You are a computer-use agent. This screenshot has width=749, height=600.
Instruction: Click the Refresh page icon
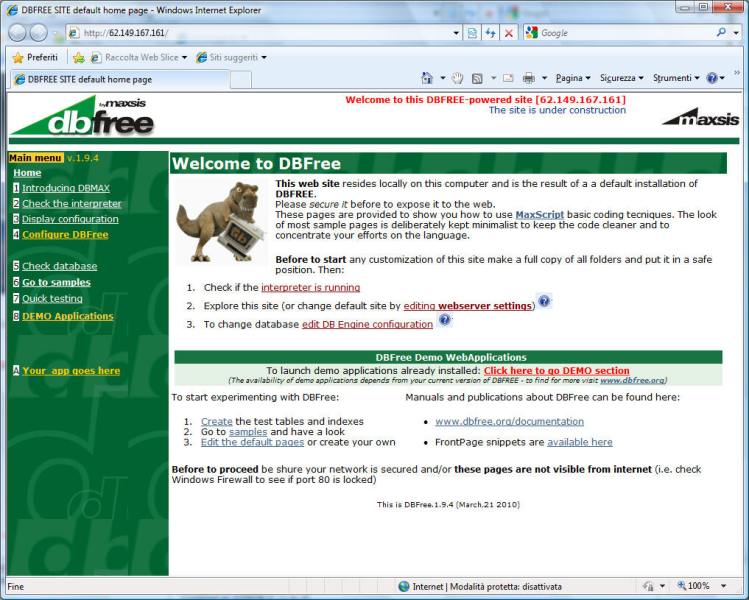(x=490, y=33)
